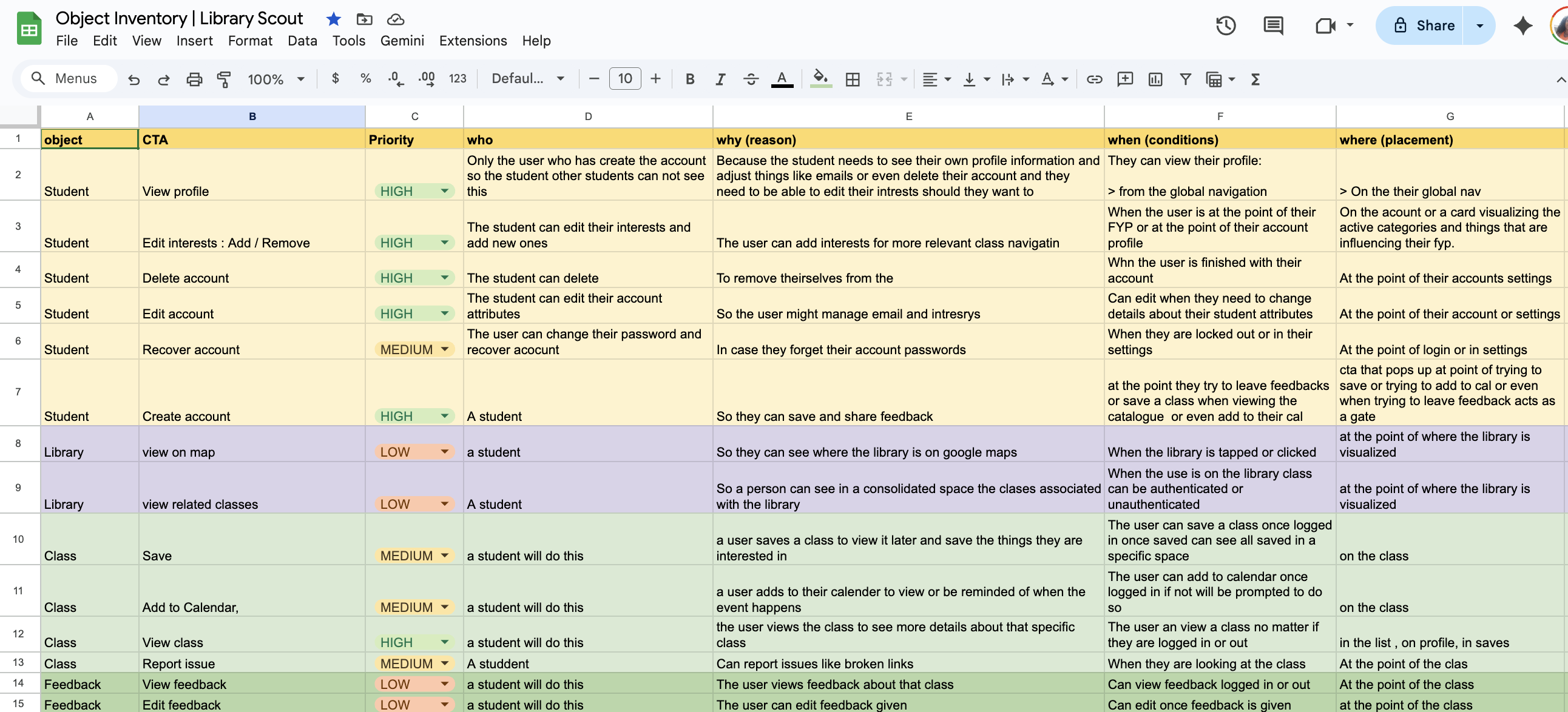Image resolution: width=1568 pixels, height=712 pixels.
Task: Open the Edit menu
Action: [105, 41]
